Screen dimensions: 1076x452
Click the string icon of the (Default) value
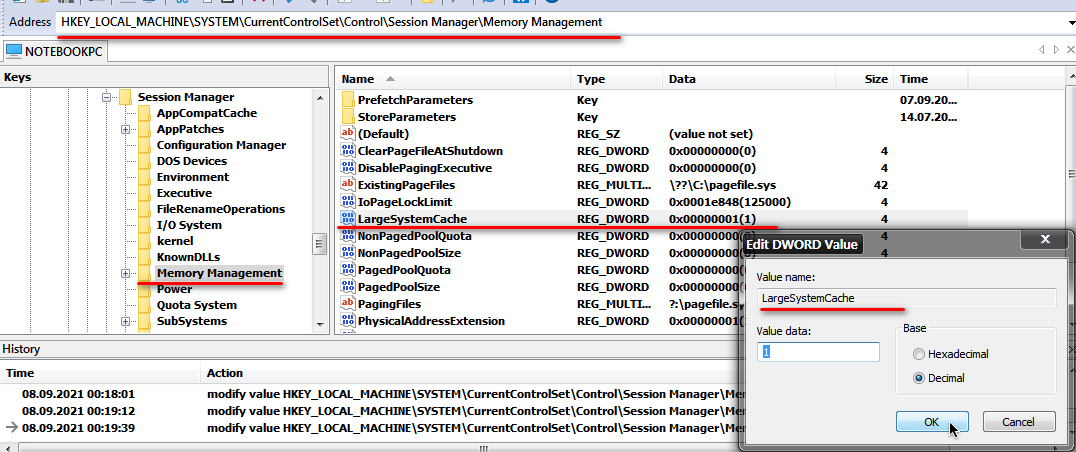tap(348, 134)
